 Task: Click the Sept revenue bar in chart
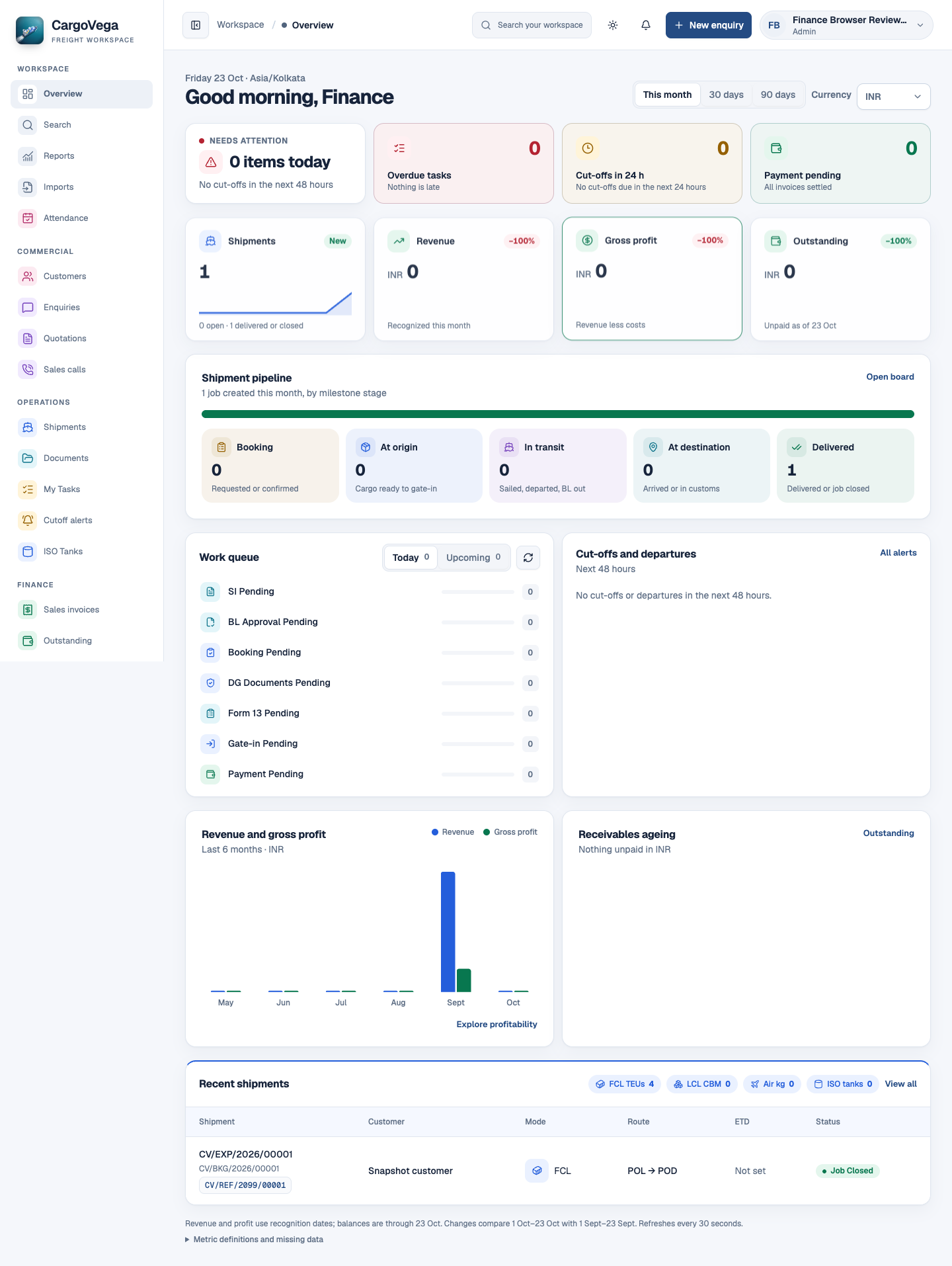click(448, 932)
